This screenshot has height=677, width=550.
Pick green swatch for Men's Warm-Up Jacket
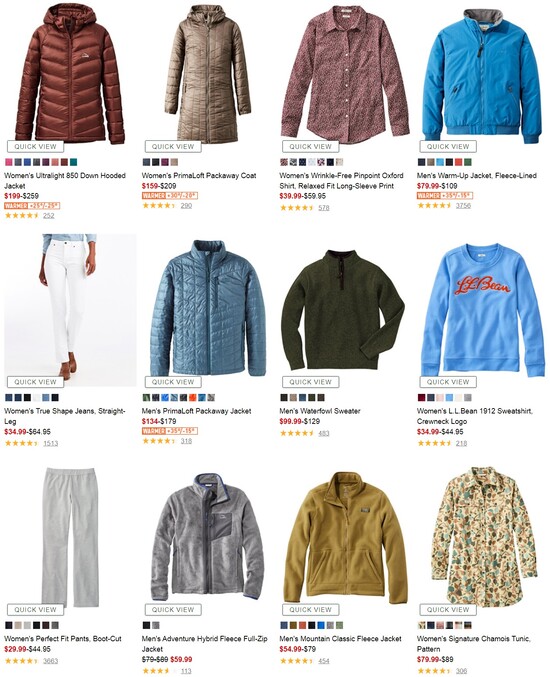pyautogui.click(x=468, y=162)
